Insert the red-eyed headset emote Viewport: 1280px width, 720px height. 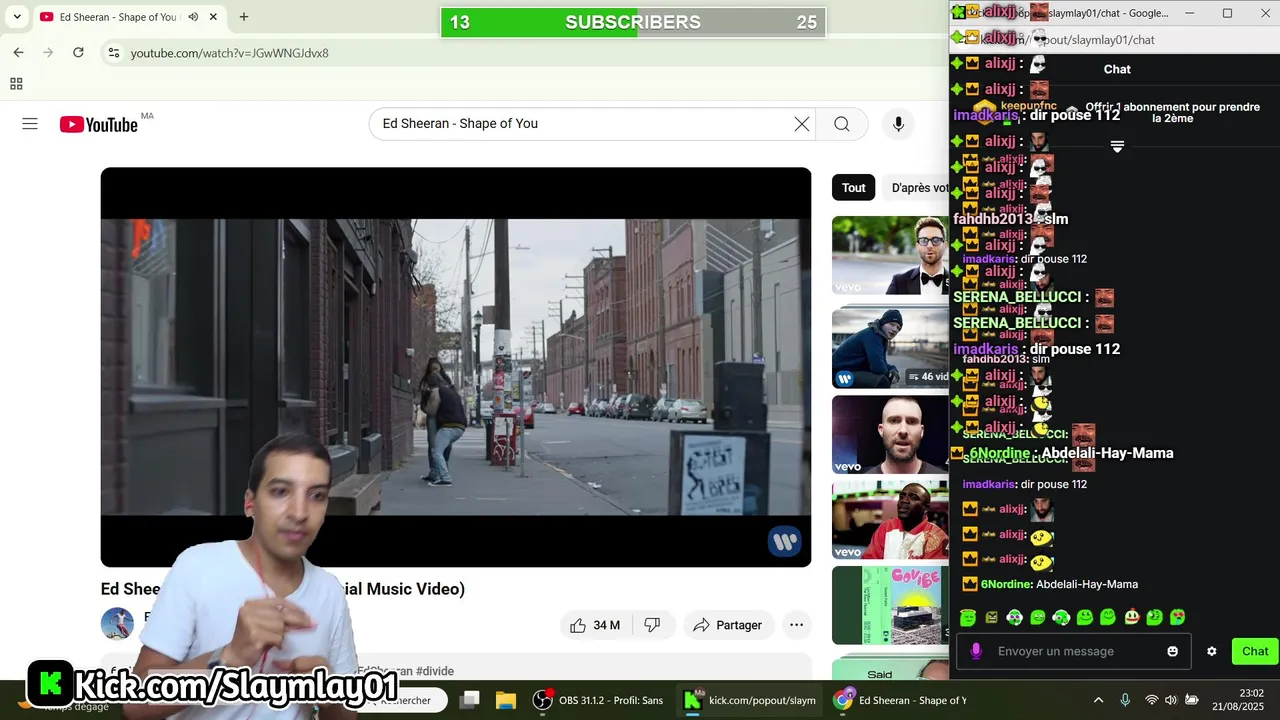click(1061, 618)
